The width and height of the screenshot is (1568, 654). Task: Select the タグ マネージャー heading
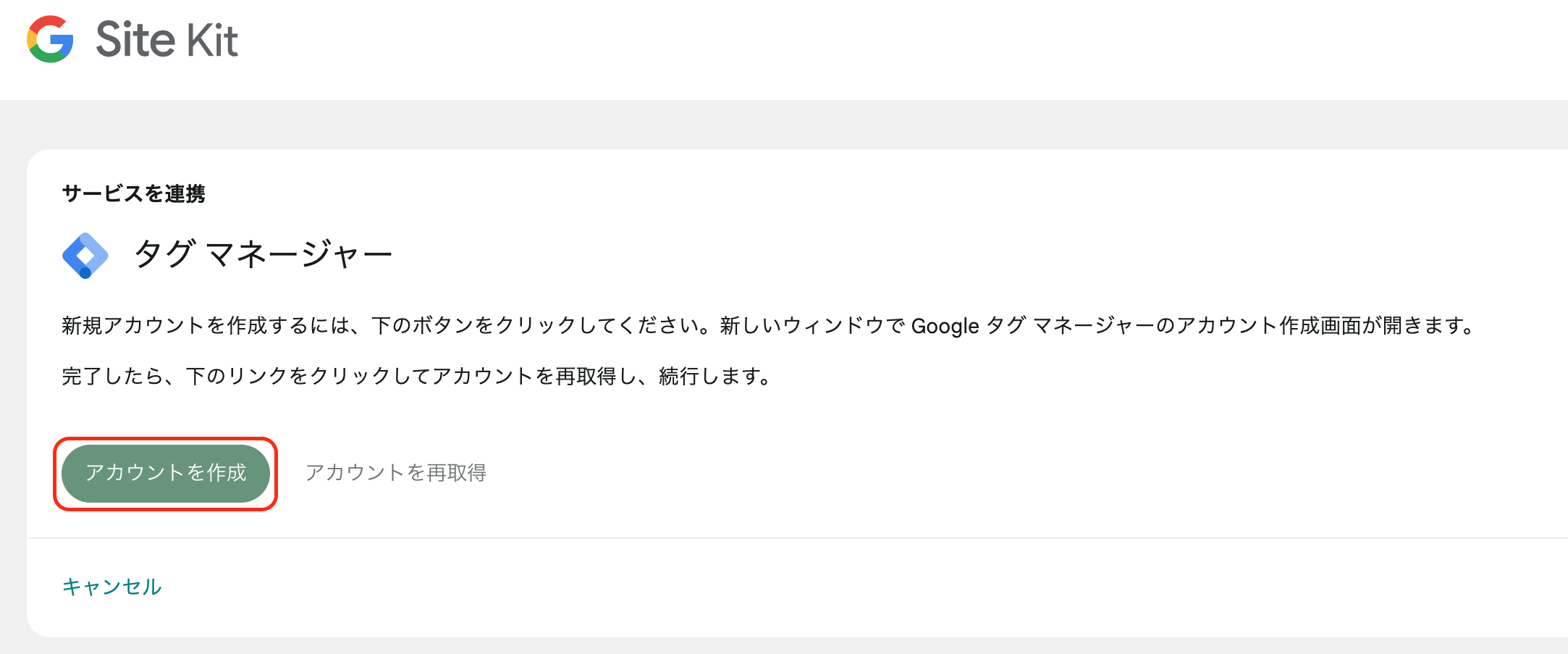pos(264,254)
